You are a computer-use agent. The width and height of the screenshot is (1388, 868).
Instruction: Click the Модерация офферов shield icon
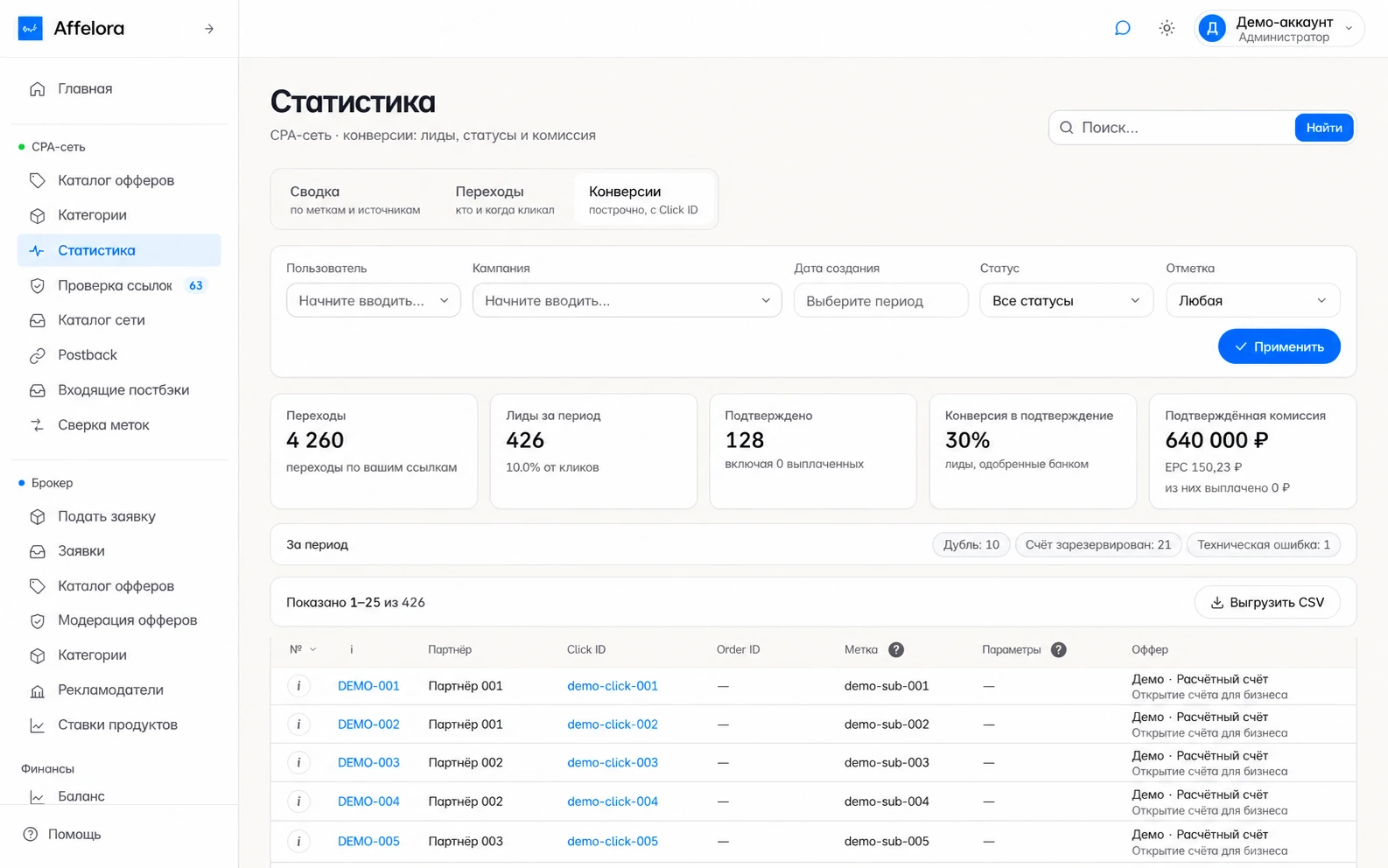pos(37,620)
